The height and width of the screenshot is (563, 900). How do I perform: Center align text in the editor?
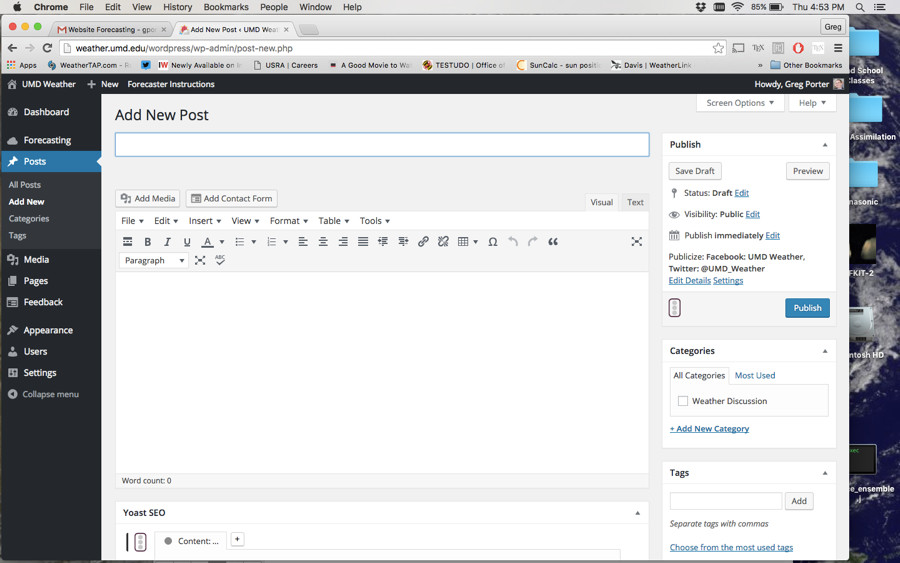(x=323, y=242)
